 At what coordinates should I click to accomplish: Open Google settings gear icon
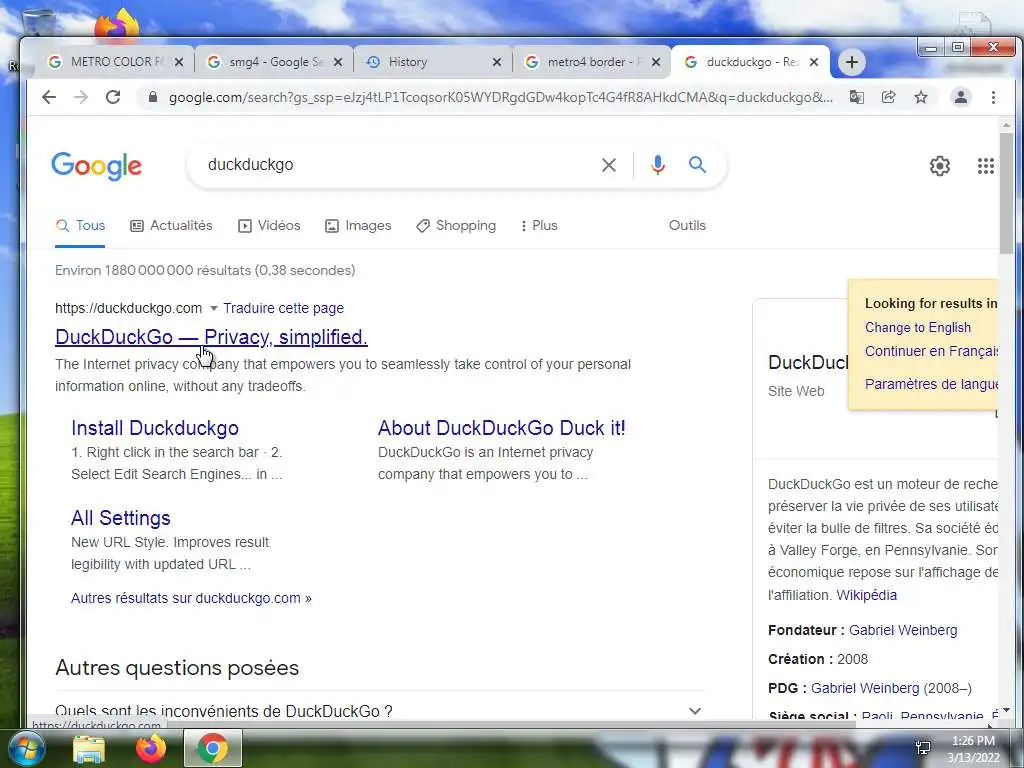(940, 166)
